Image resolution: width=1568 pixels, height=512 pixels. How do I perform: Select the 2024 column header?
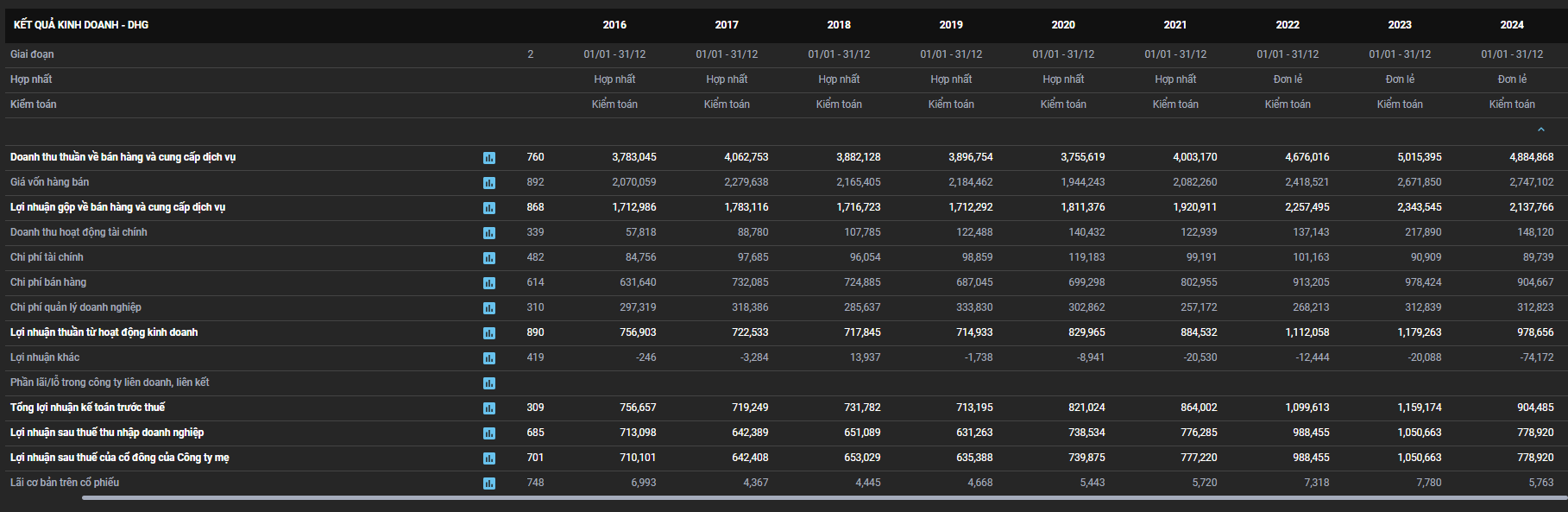[1512, 25]
